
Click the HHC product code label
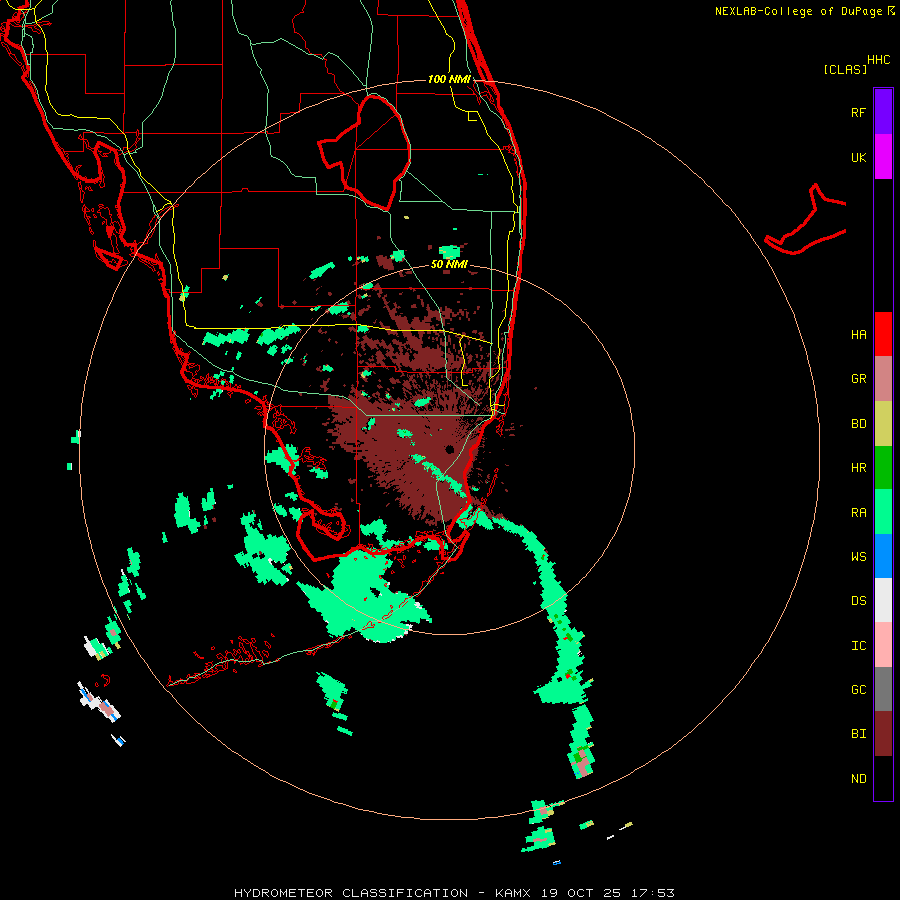pyautogui.click(x=878, y=60)
